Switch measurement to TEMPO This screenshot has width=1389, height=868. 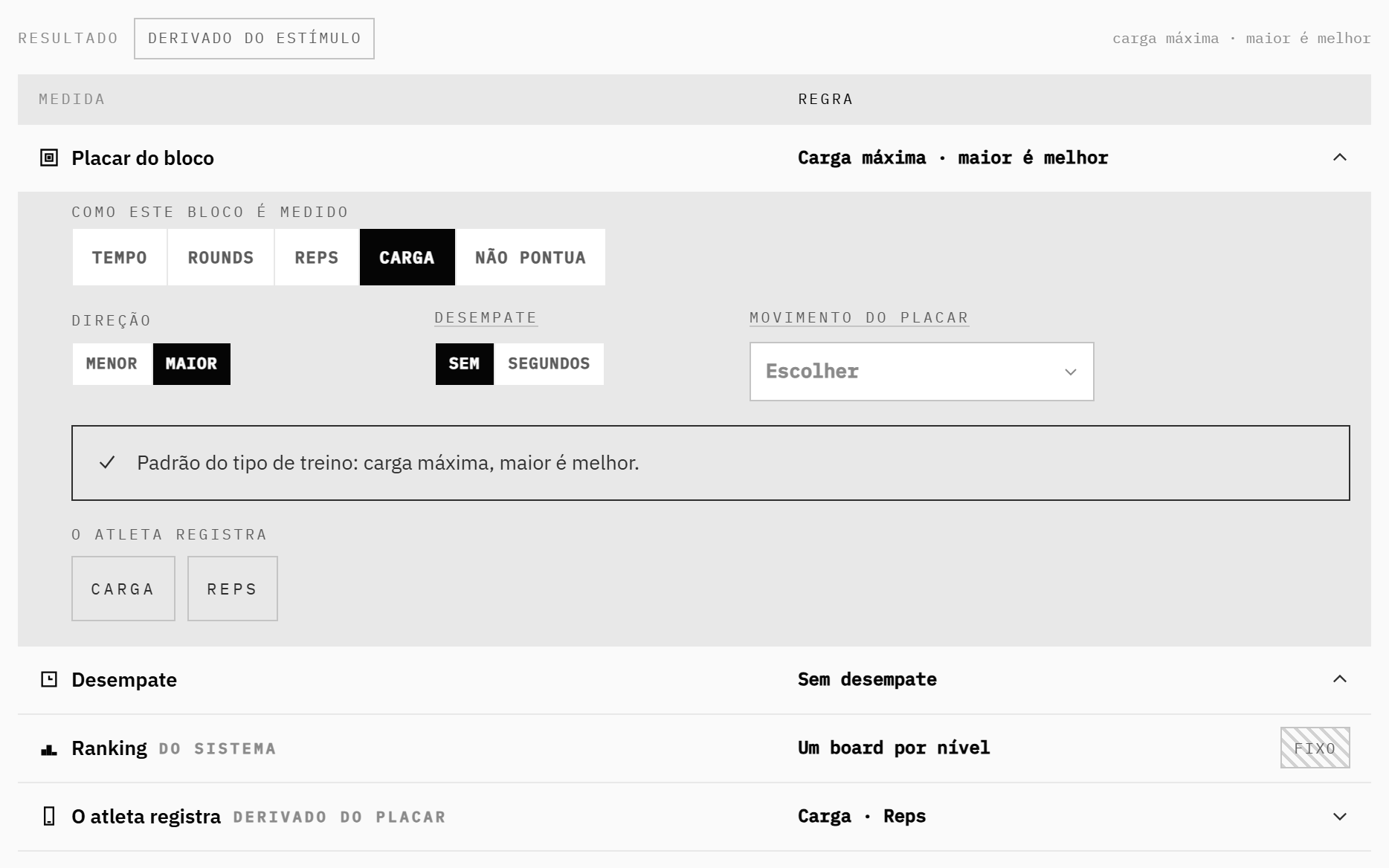120,257
